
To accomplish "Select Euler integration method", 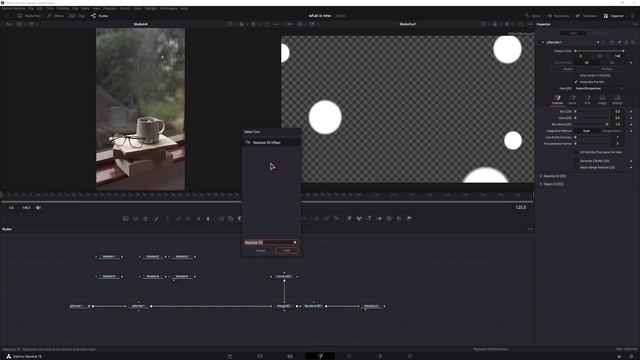I will pyautogui.click(x=587, y=131).
